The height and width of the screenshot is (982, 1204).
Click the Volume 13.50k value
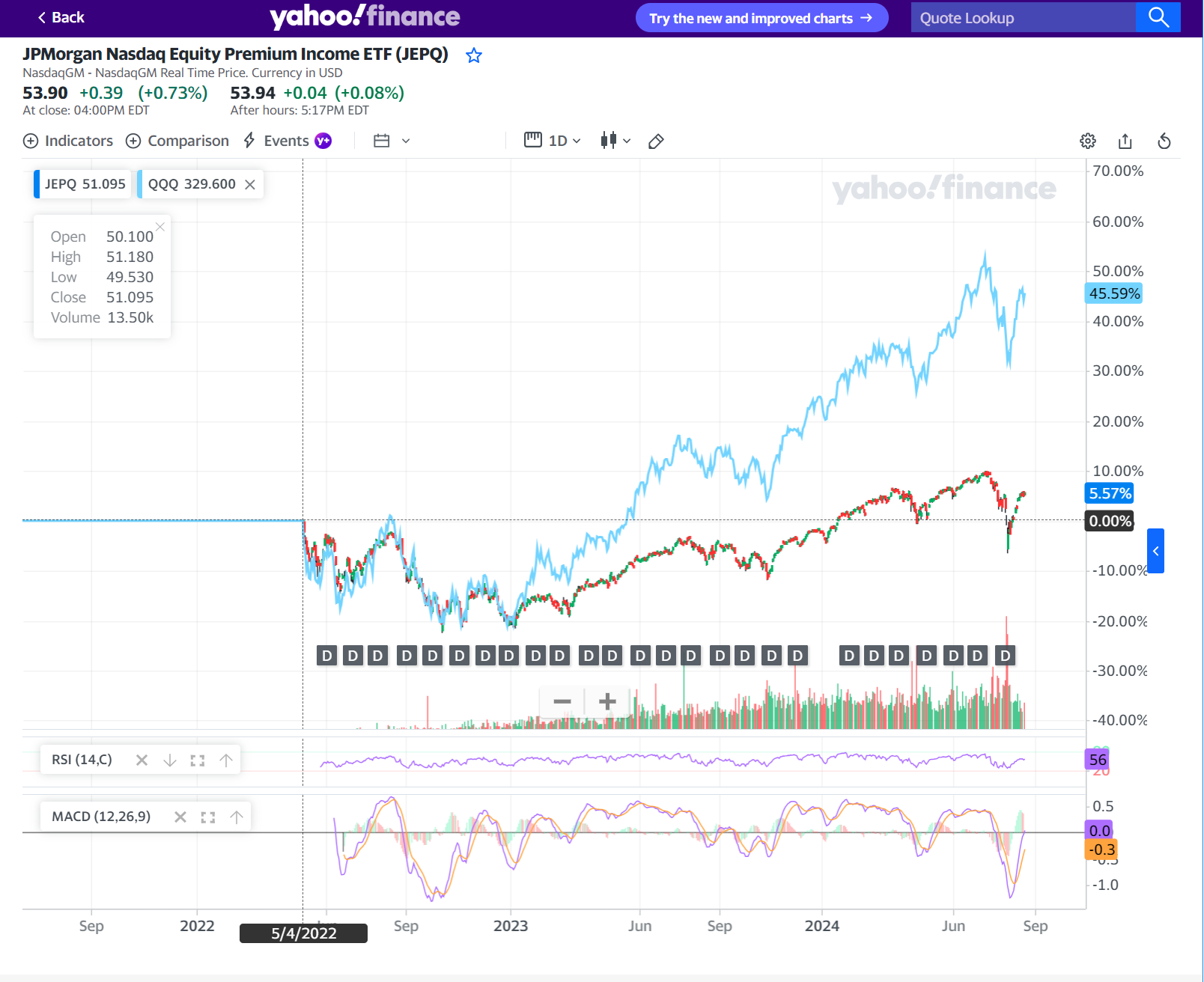click(x=130, y=317)
